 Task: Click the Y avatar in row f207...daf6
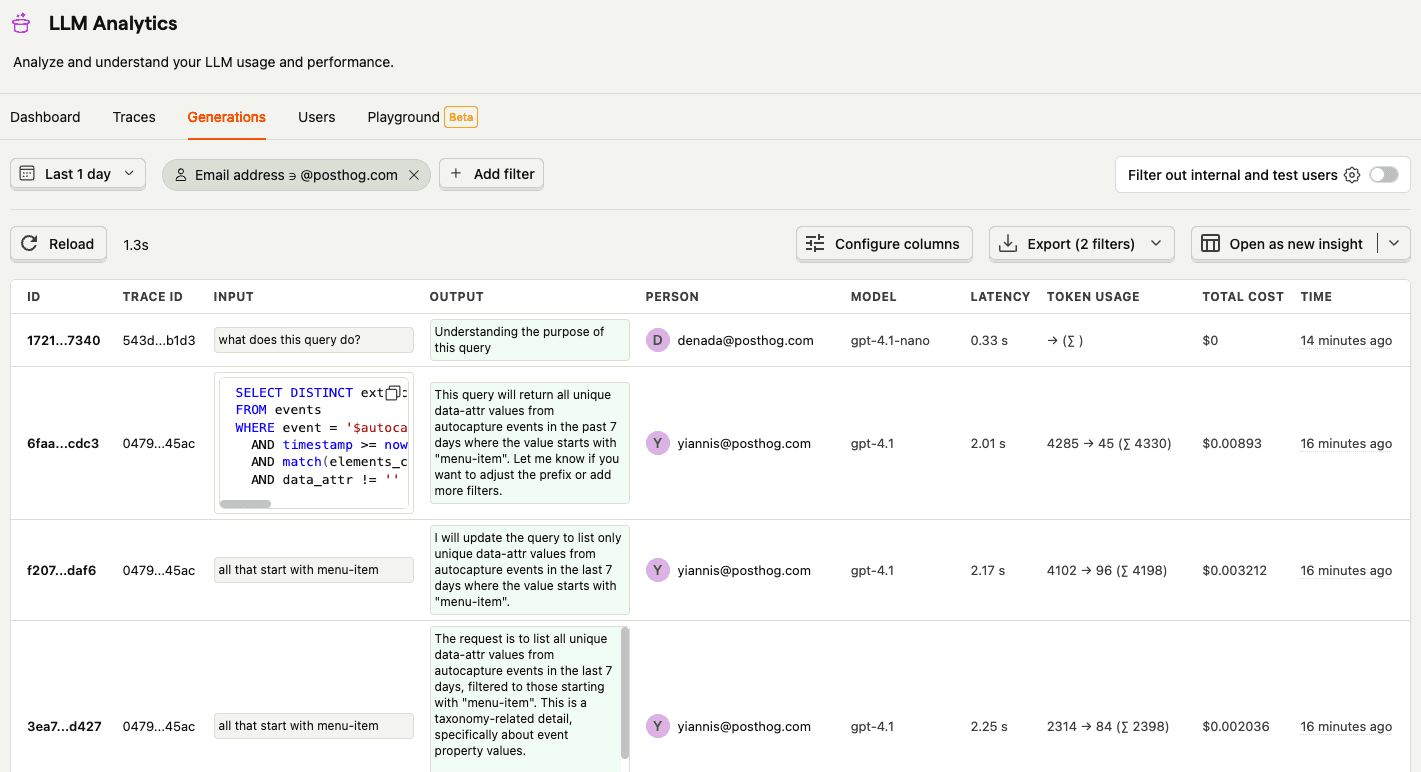click(x=657, y=570)
